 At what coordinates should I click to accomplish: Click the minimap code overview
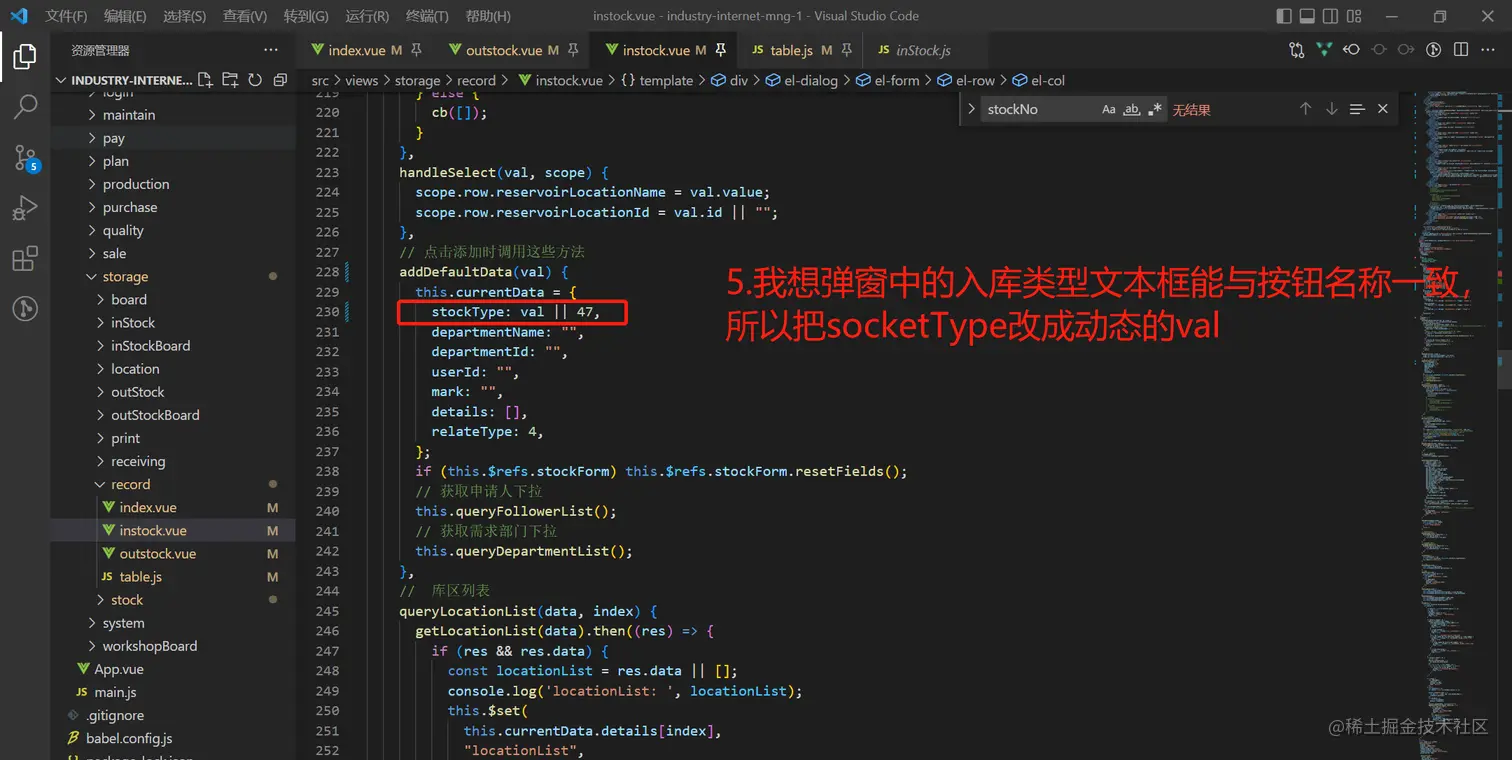(x=1458, y=425)
